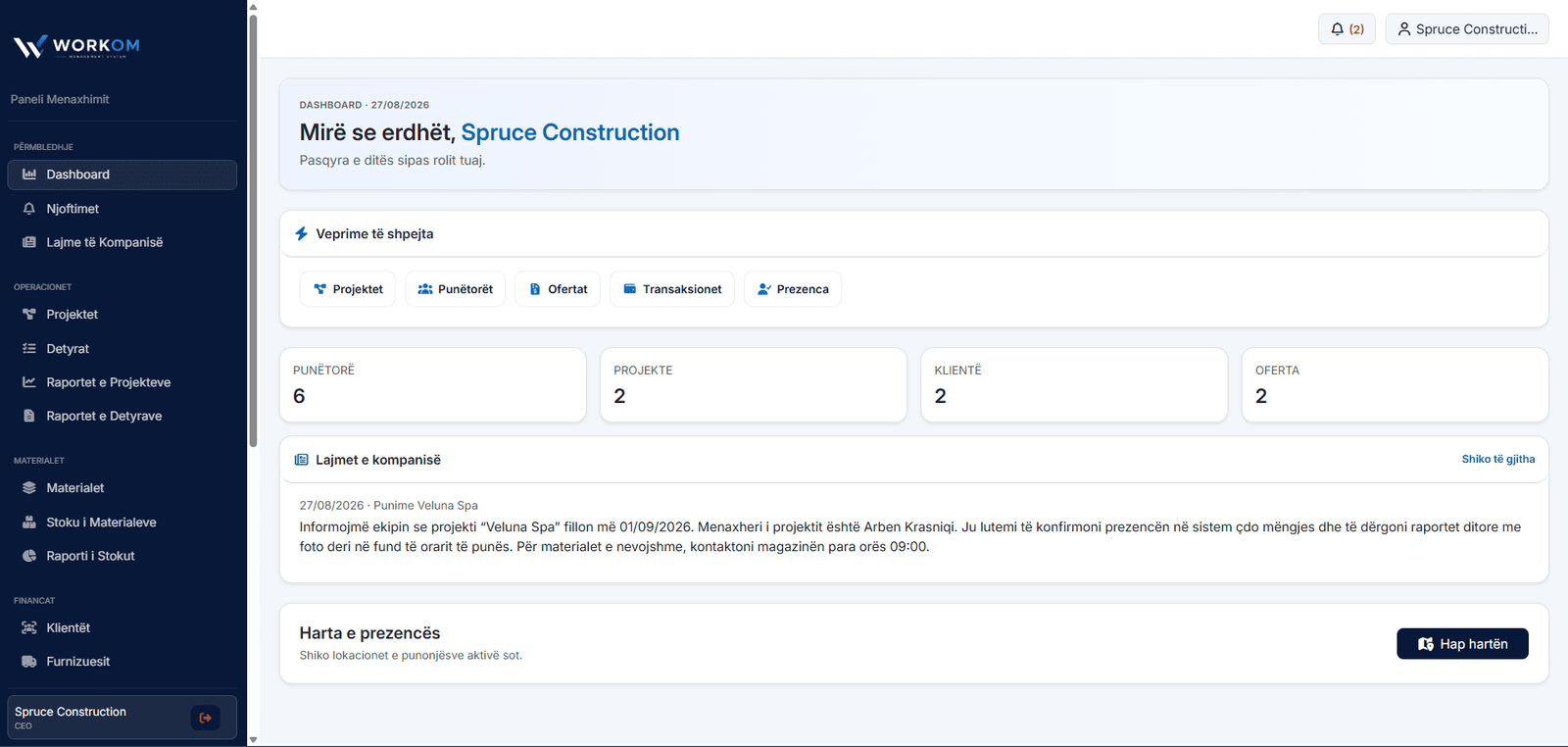This screenshot has height=747, width=1568.
Task: Click the Raportet e Detyrave document icon
Action: [x=29, y=416]
